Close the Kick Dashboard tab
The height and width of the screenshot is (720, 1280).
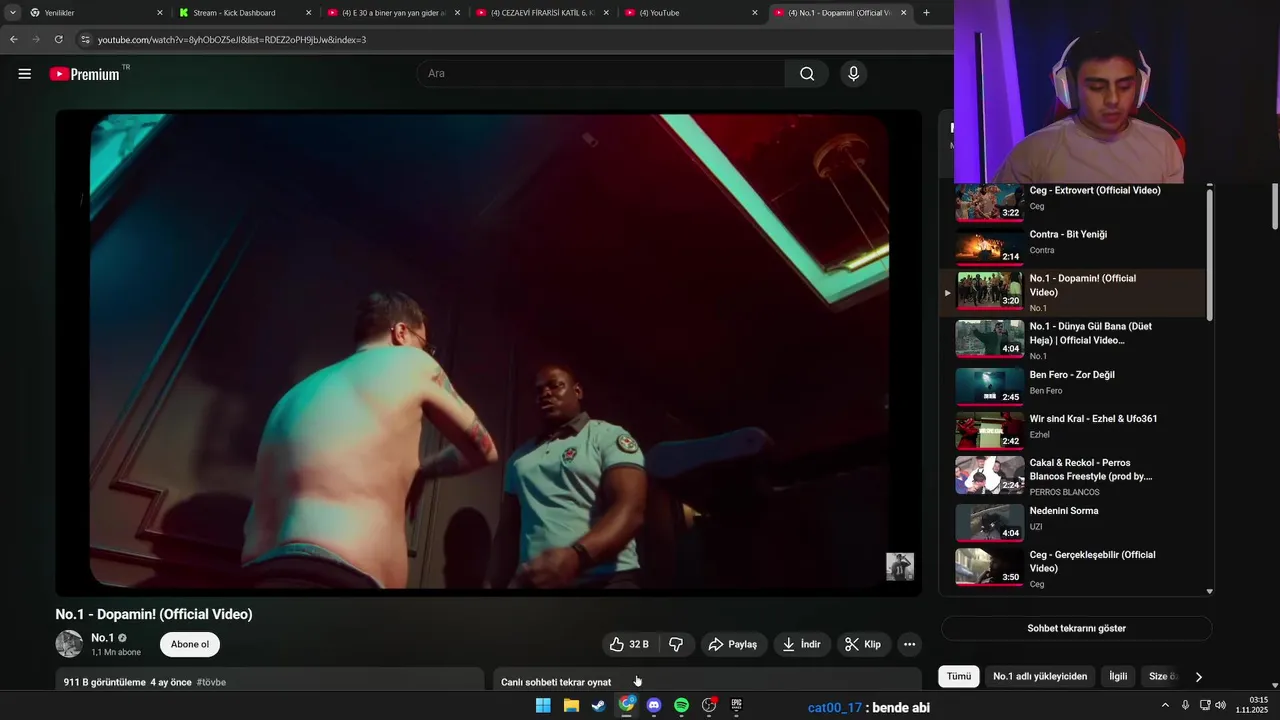click(x=308, y=13)
